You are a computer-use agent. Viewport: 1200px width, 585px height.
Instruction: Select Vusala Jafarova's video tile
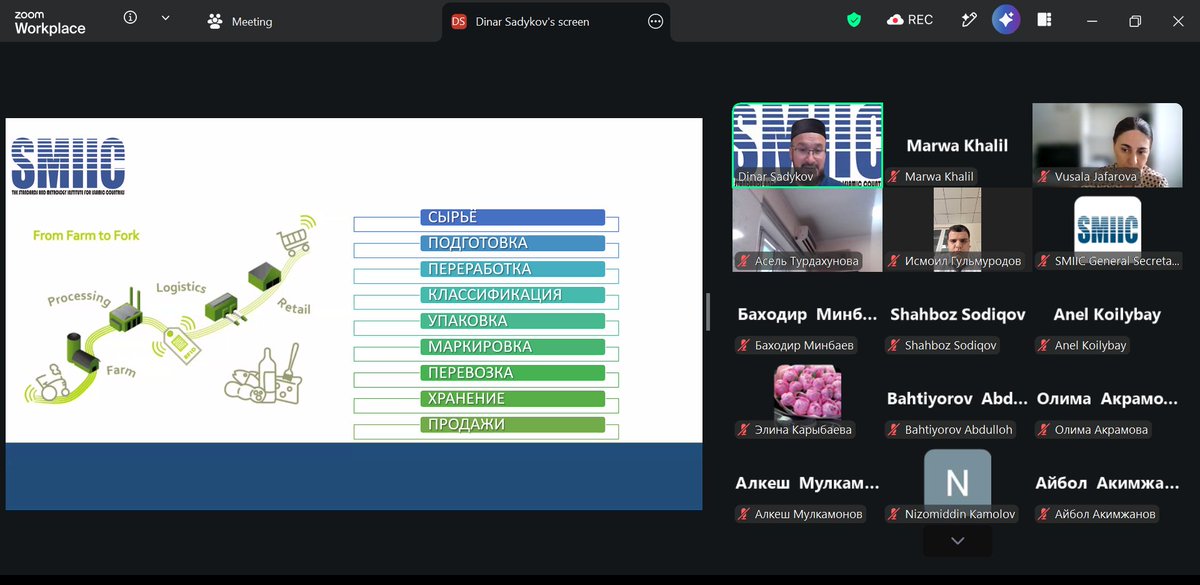tap(1107, 145)
